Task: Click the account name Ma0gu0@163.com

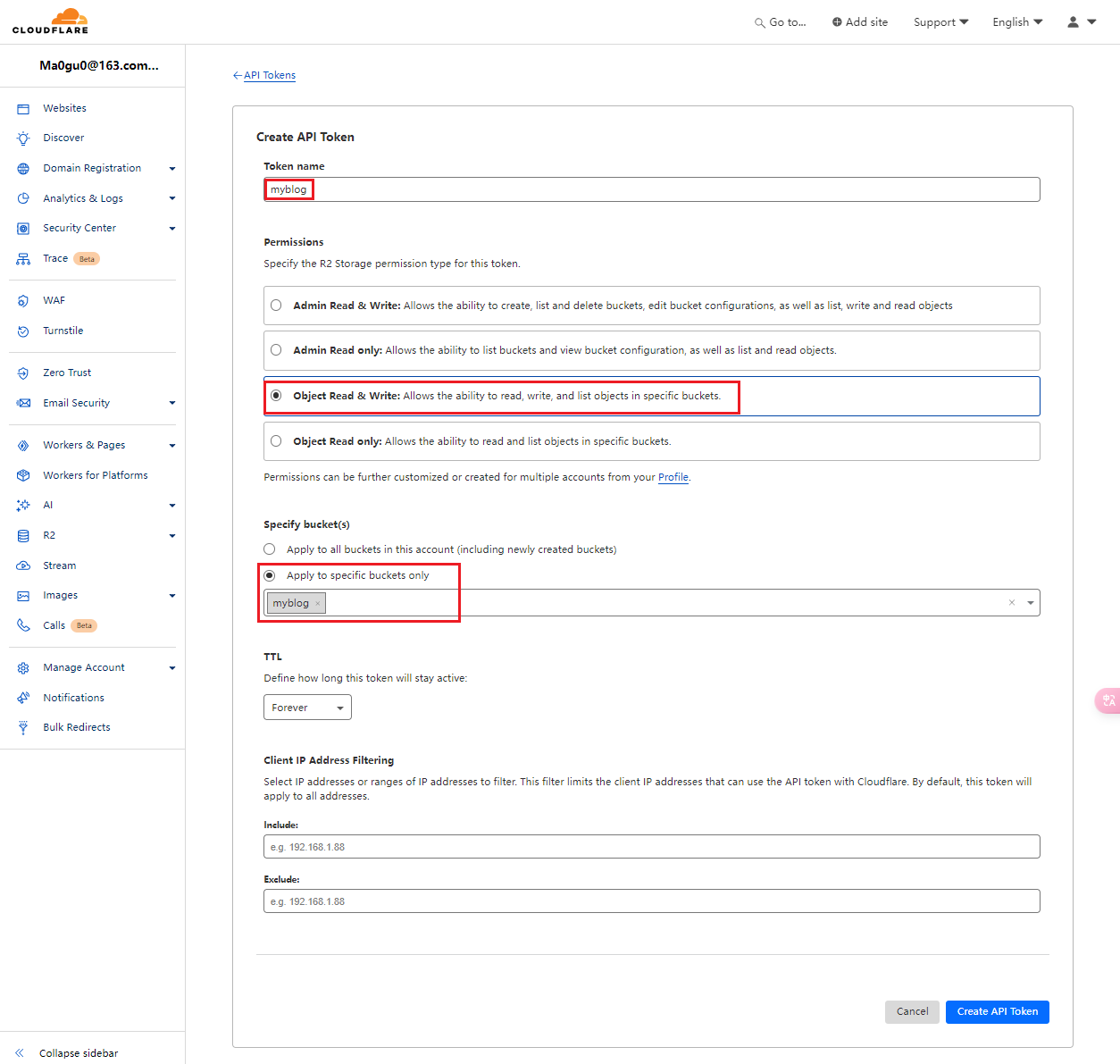Action: (99, 65)
